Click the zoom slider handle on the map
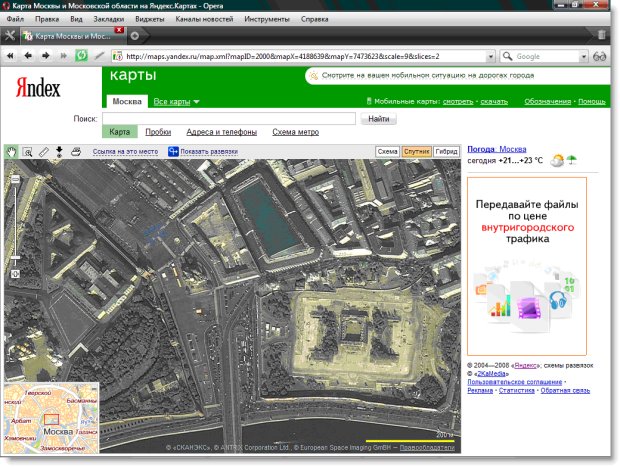 point(15,257)
